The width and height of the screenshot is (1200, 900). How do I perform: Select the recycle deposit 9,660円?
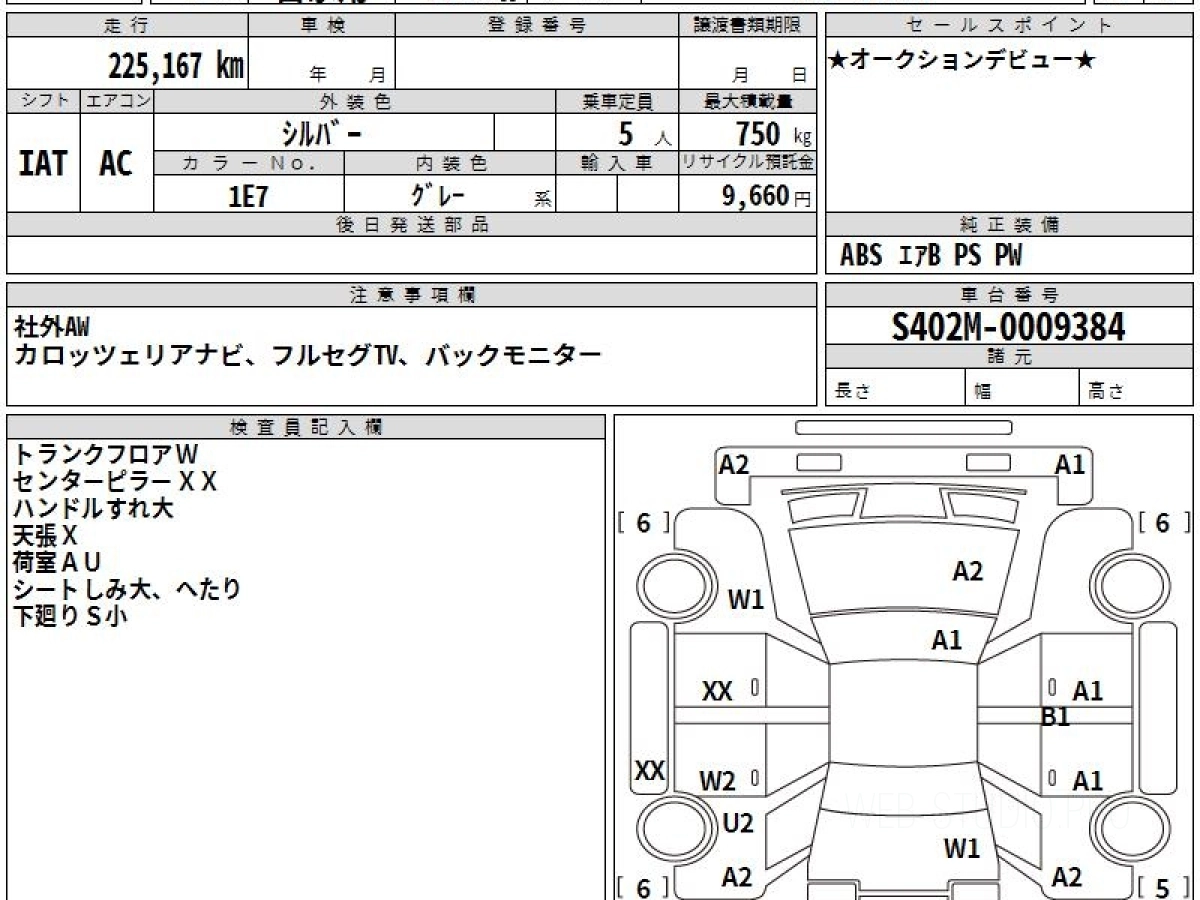coord(767,195)
